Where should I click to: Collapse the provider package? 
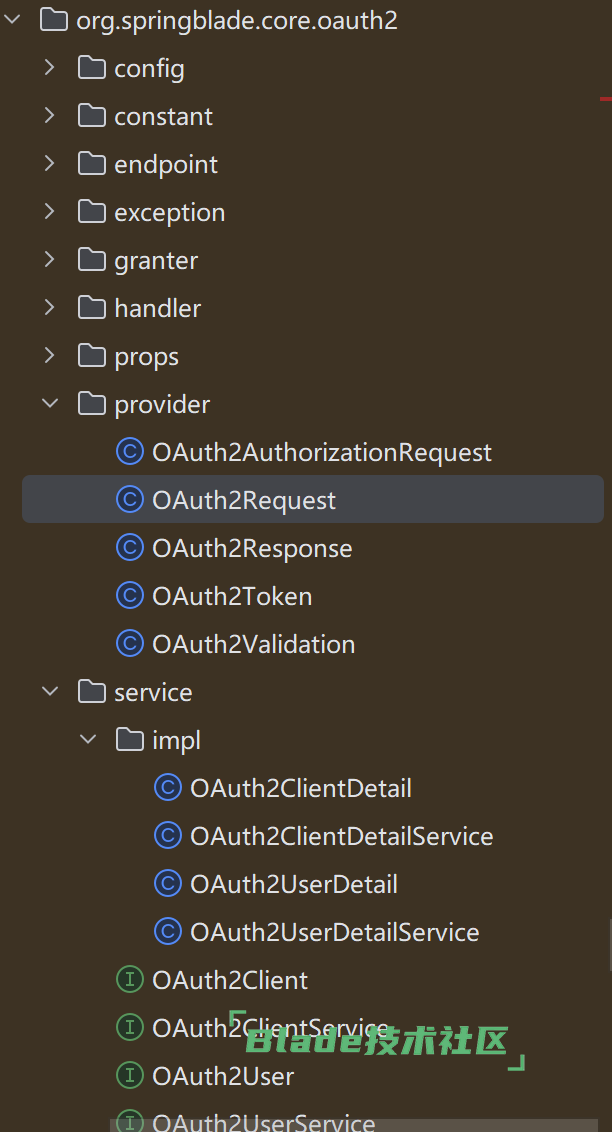(x=50, y=404)
